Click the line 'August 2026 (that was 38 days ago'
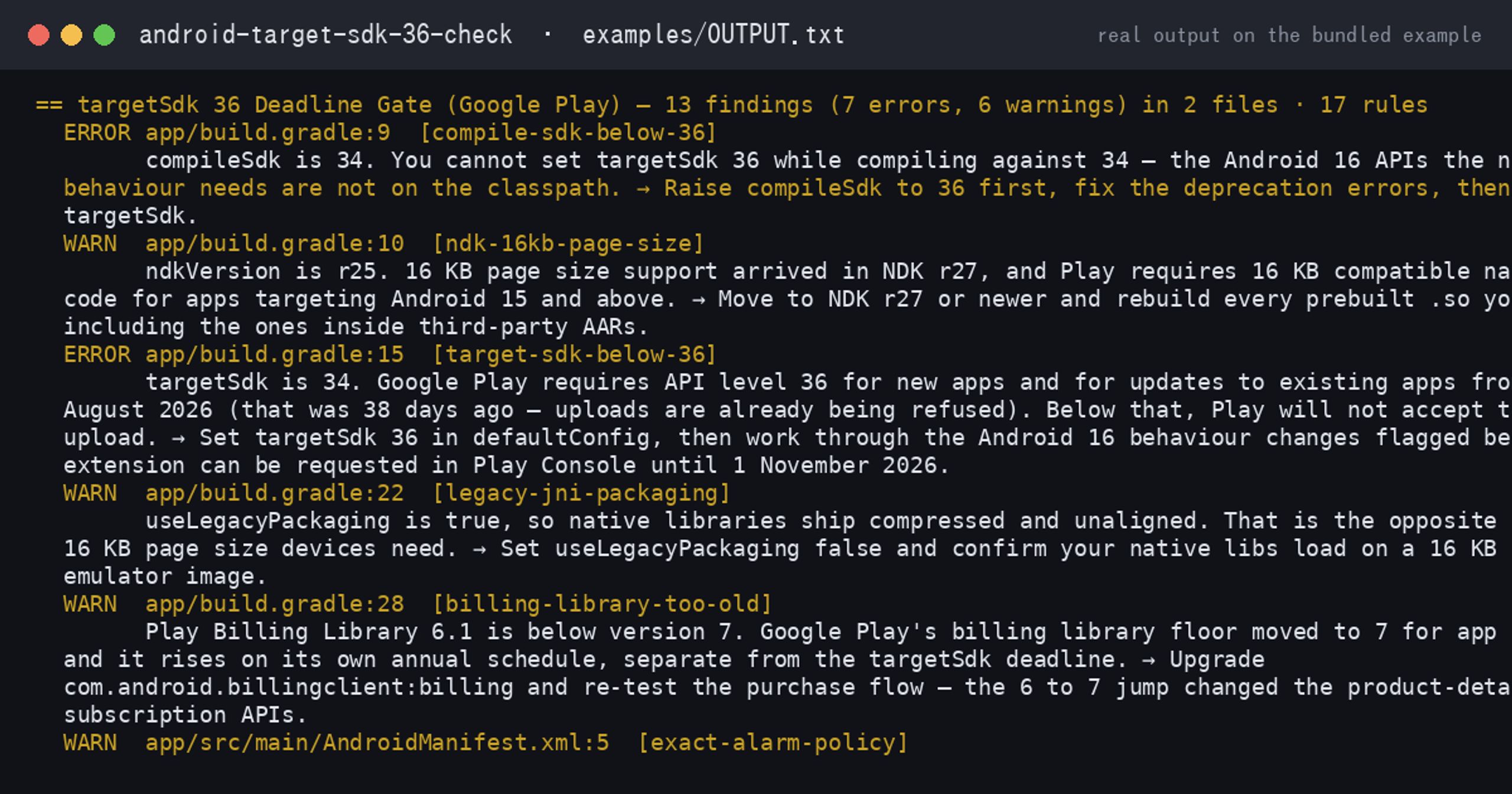 [788, 411]
